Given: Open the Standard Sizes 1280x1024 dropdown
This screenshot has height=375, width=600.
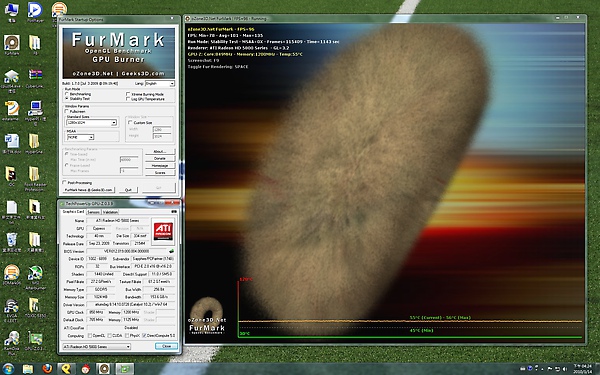Looking at the screenshot, I should point(91,122).
